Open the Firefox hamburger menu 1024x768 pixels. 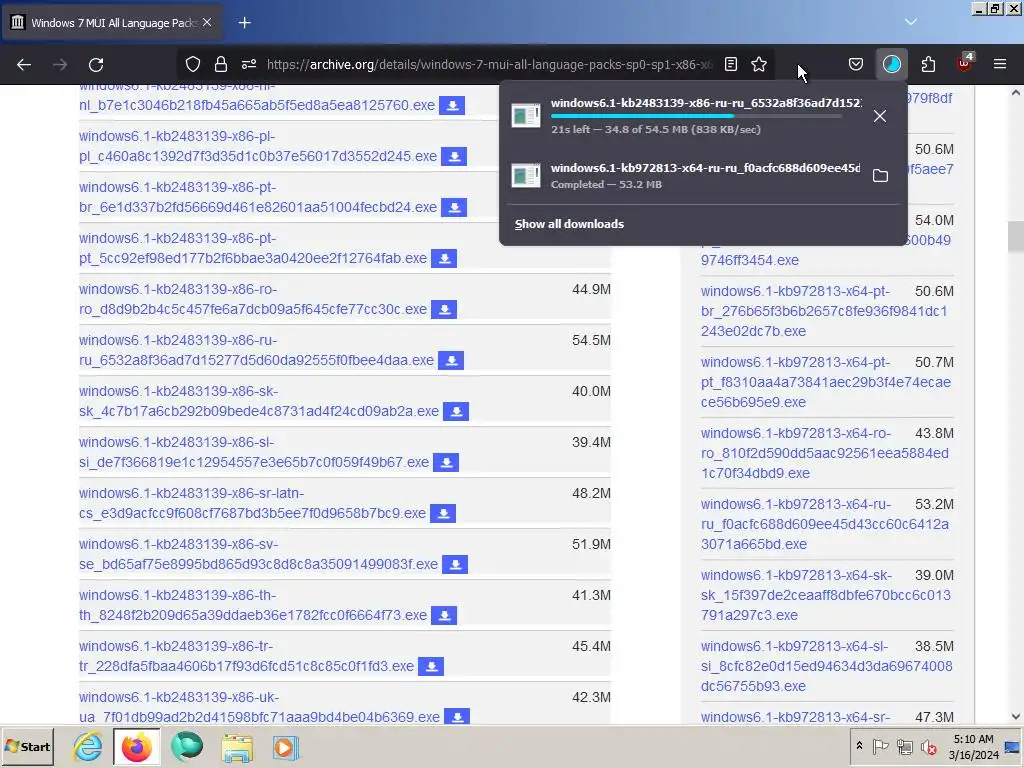point(1000,64)
